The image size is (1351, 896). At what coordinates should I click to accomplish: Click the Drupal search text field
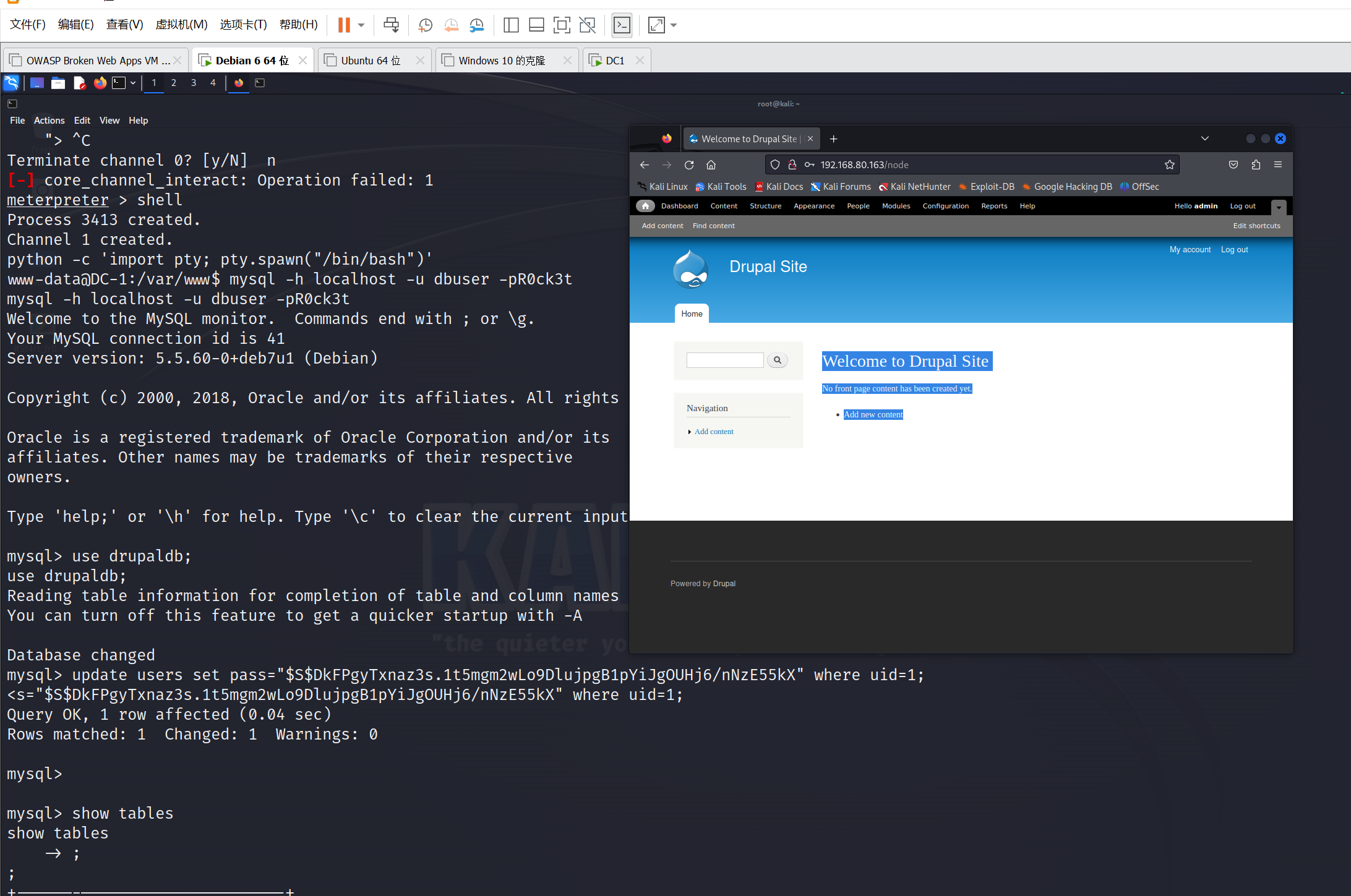click(725, 360)
